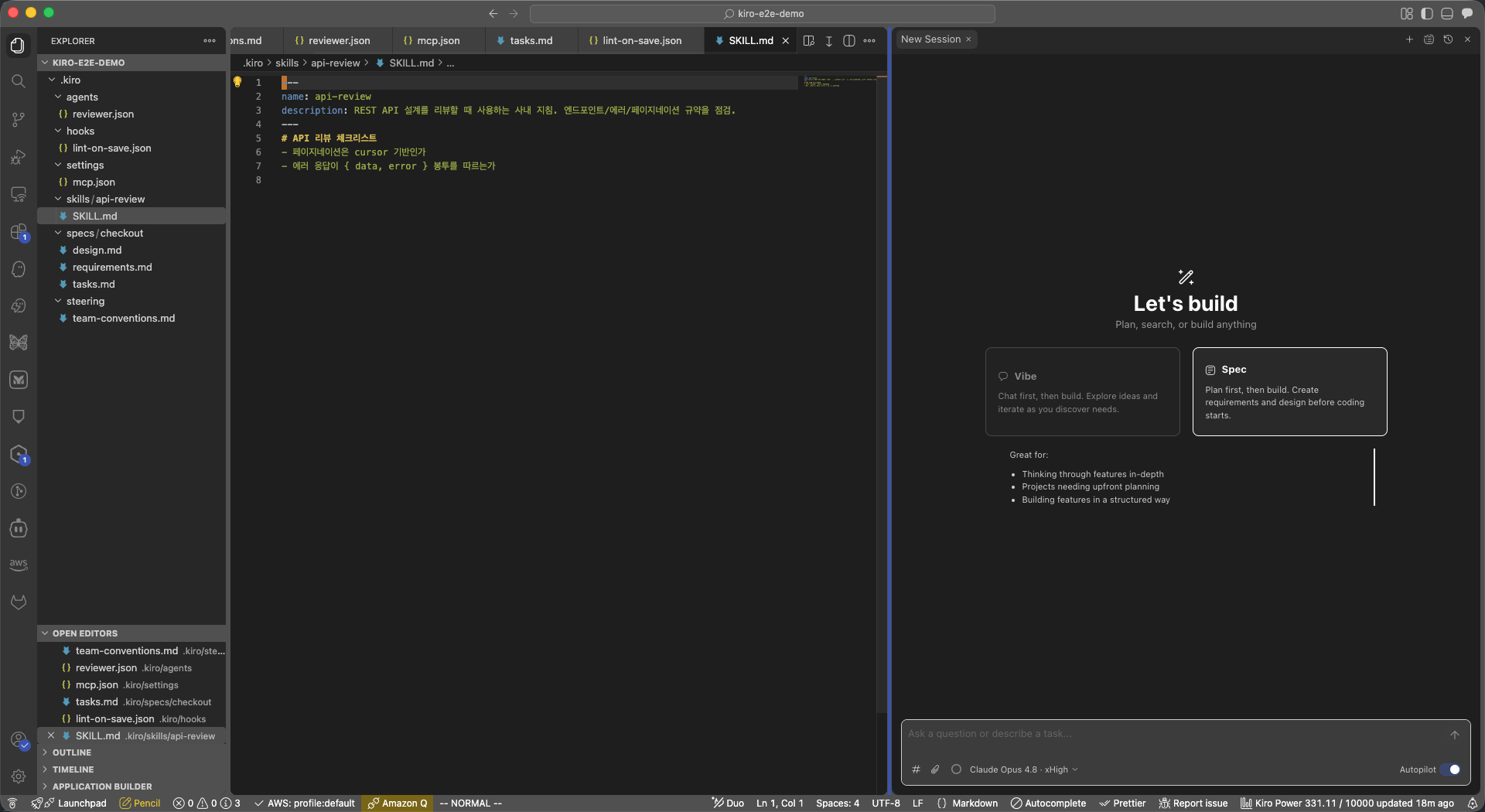Open the editor more actions ellipsis

pyautogui.click(x=869, y=41)
